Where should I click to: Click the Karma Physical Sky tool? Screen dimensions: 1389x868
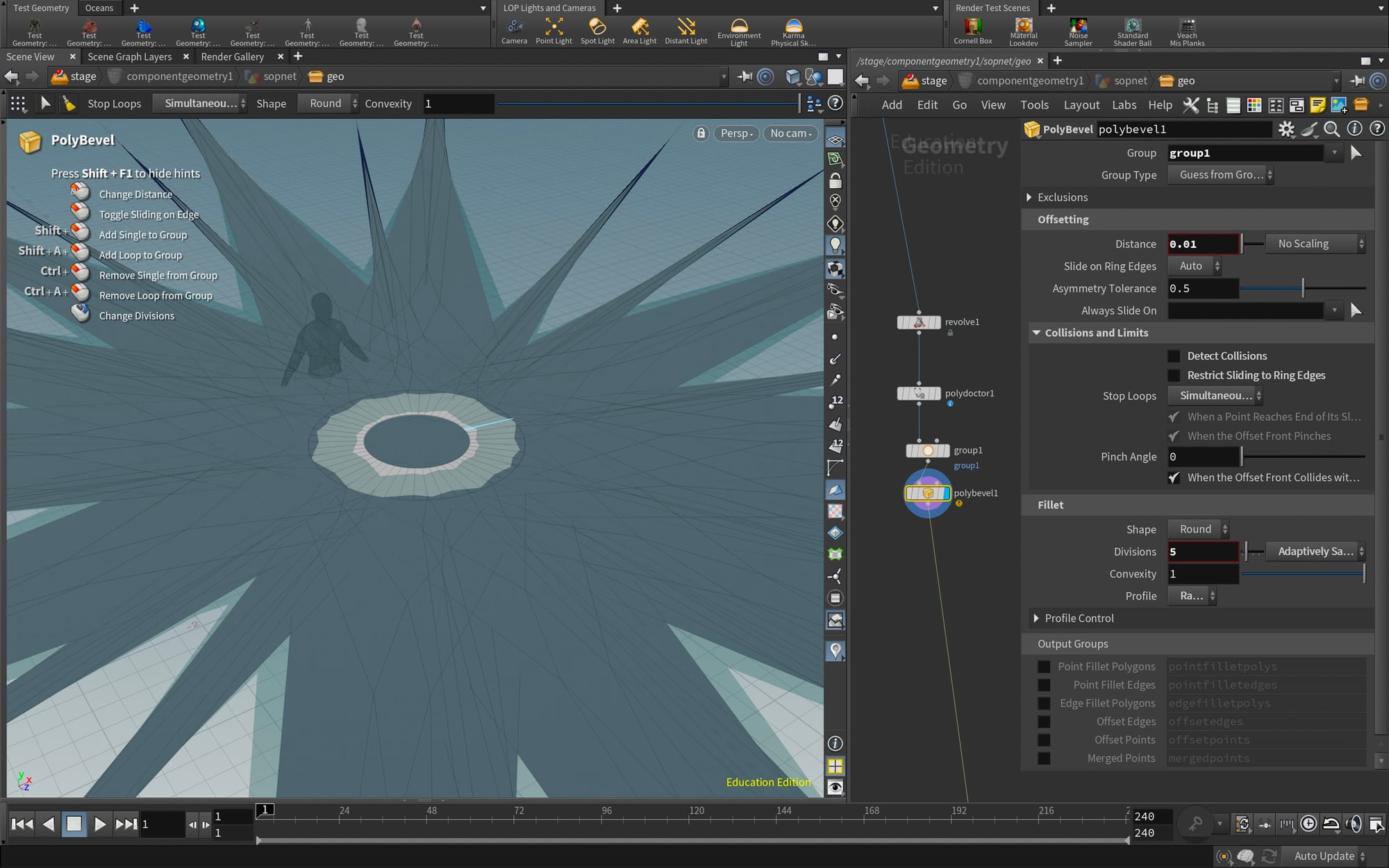(793, 31)
